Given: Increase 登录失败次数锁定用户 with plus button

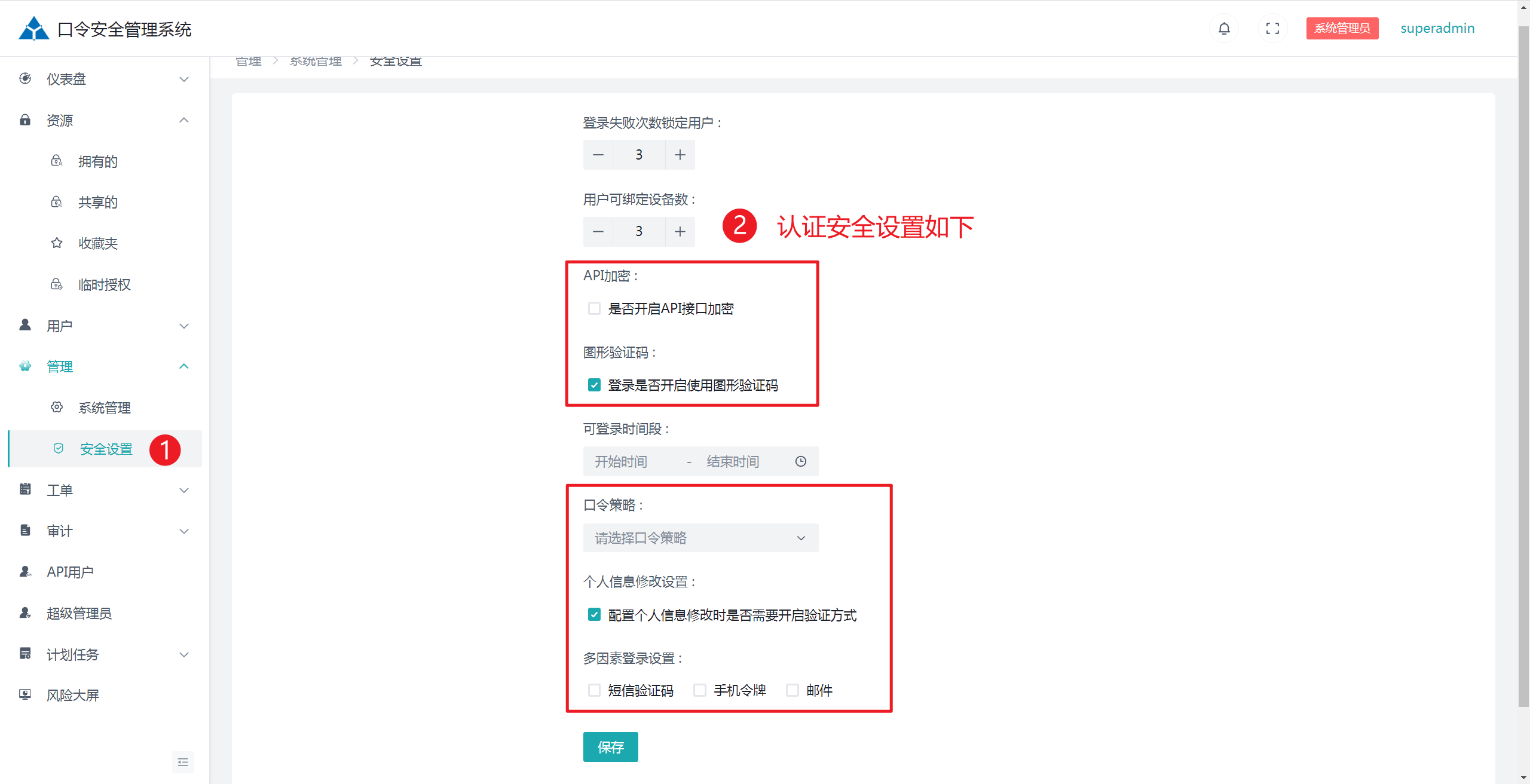Looking at the screenshot, I should point(680,155).
